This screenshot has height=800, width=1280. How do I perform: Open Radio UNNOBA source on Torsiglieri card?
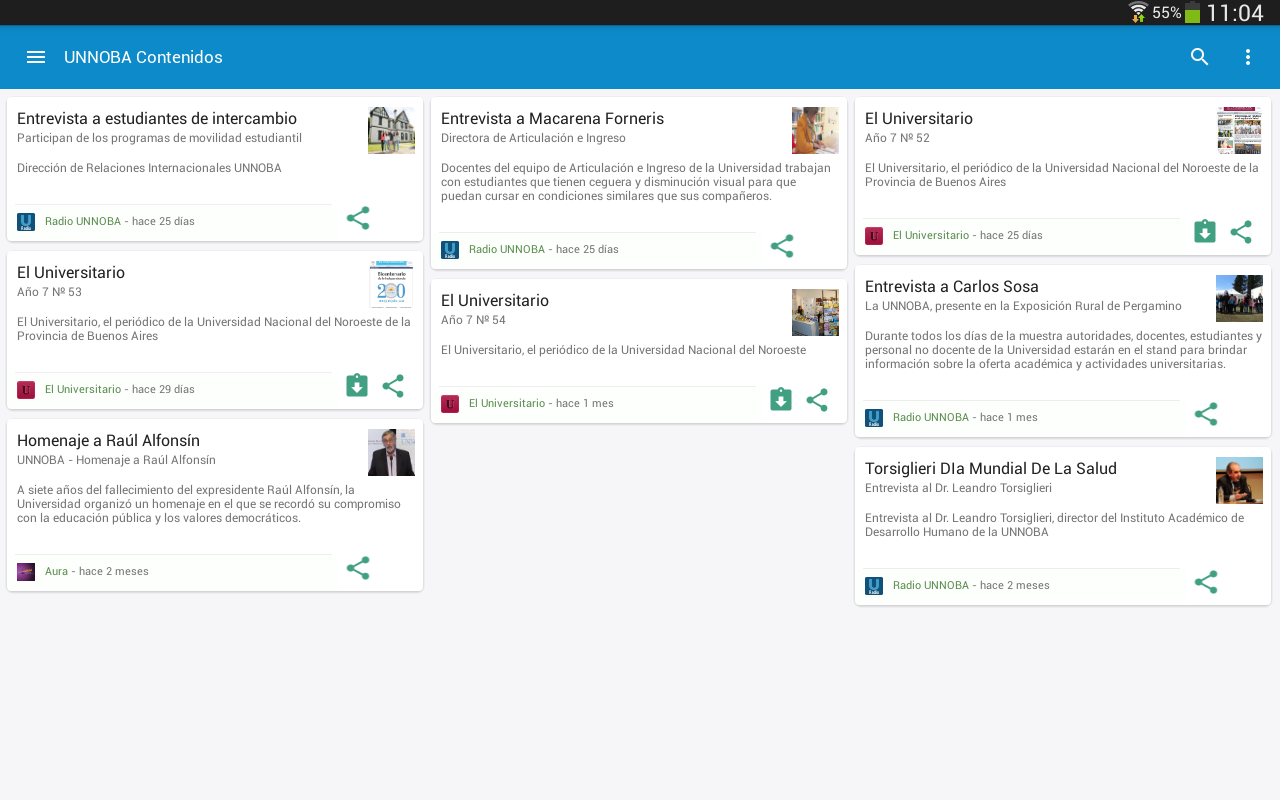point(931,586)
